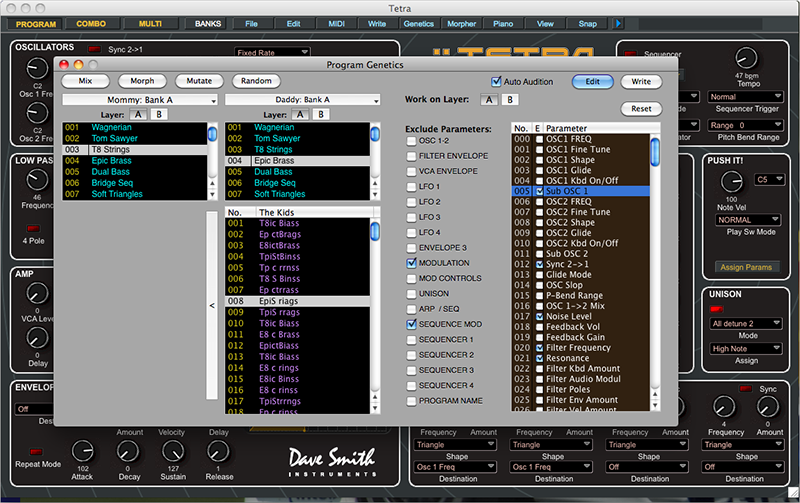Uncheck the MODULATION exclude parameter
Image resolution: width=800 pixels, height=503 pixels.
(x=412, y=263)
